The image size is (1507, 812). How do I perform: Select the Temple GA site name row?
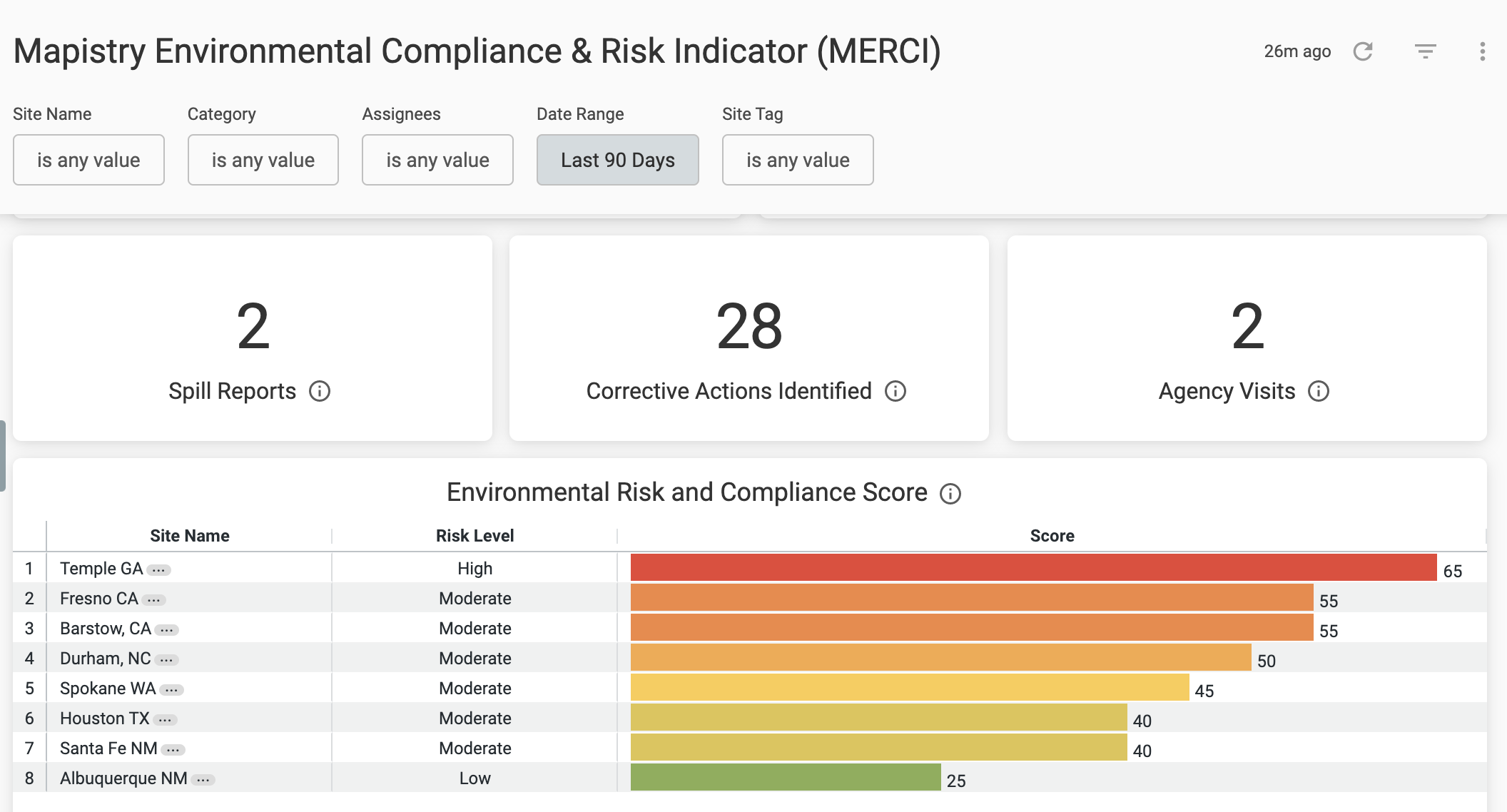point(189,568)
